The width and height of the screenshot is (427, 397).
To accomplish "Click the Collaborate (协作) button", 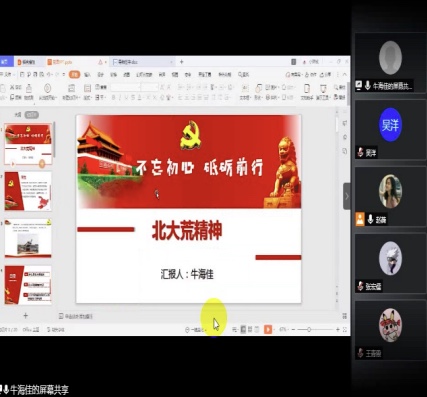I will [310, 74].
